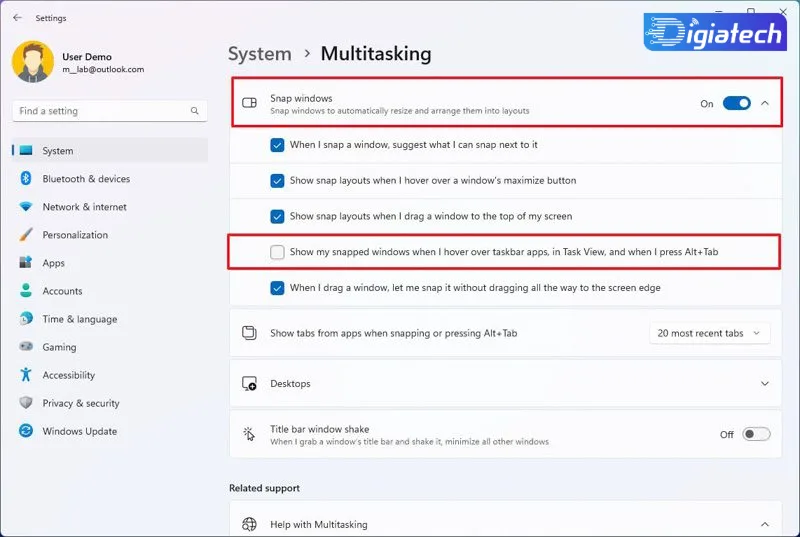Click the Accessibility figure icon
Image resolution: width=800 pixels, height=537 pixels.
coord(26,375)
